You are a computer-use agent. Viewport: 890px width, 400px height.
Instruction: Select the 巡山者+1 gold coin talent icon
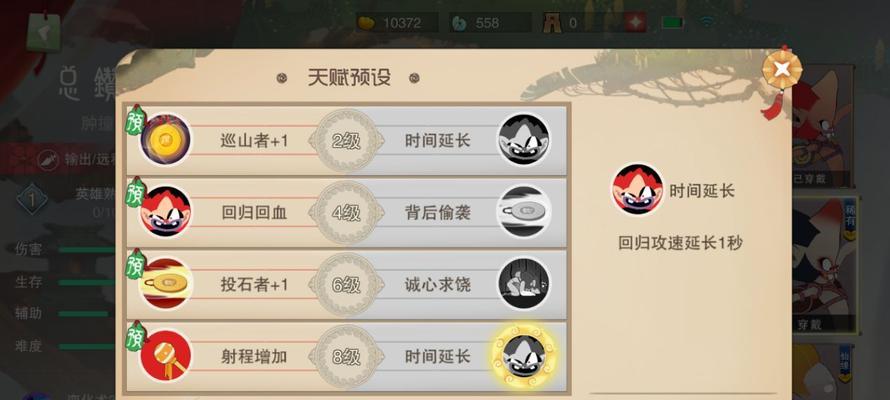165,140
